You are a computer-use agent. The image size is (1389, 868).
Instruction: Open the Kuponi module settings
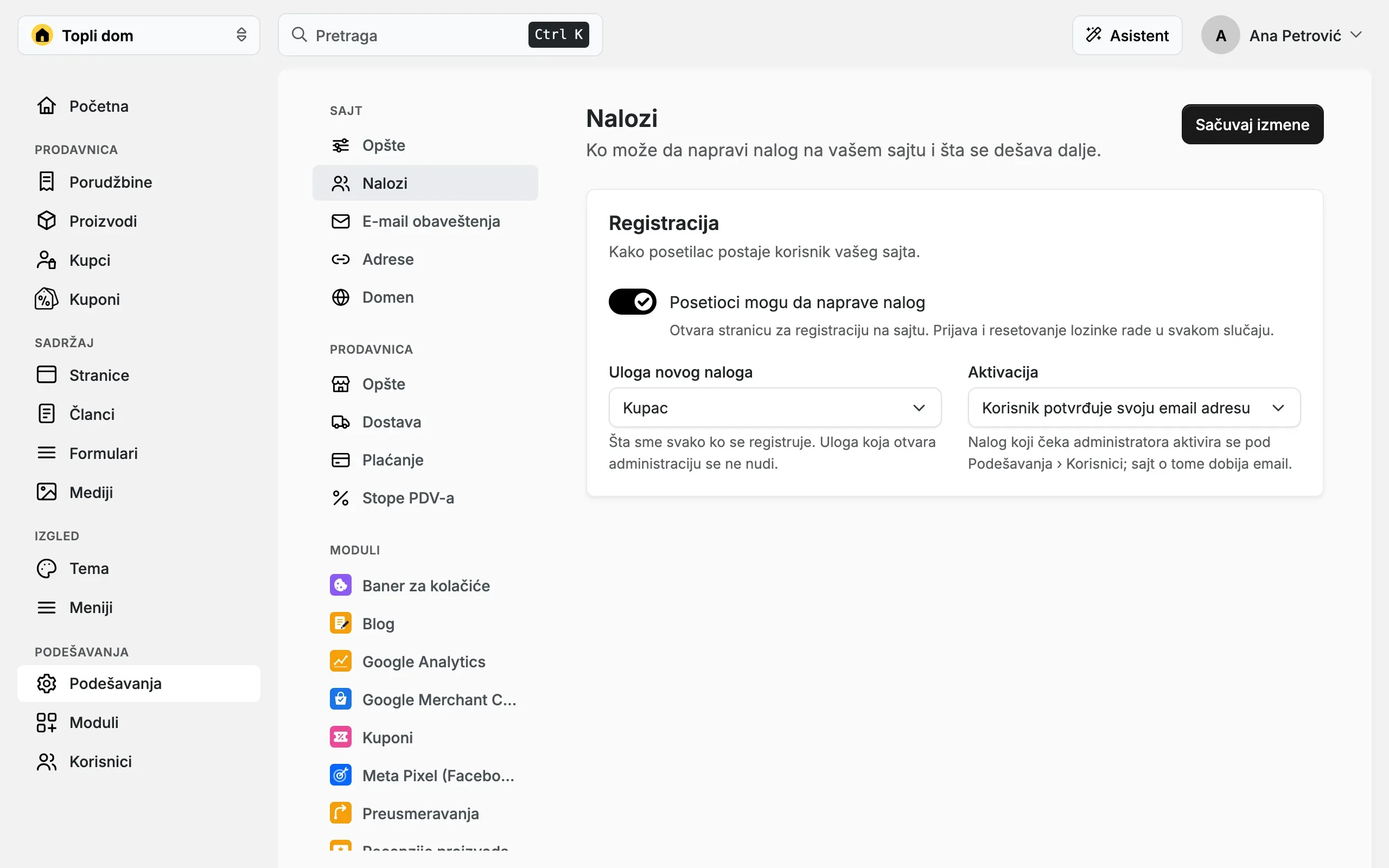coord(425,737)
